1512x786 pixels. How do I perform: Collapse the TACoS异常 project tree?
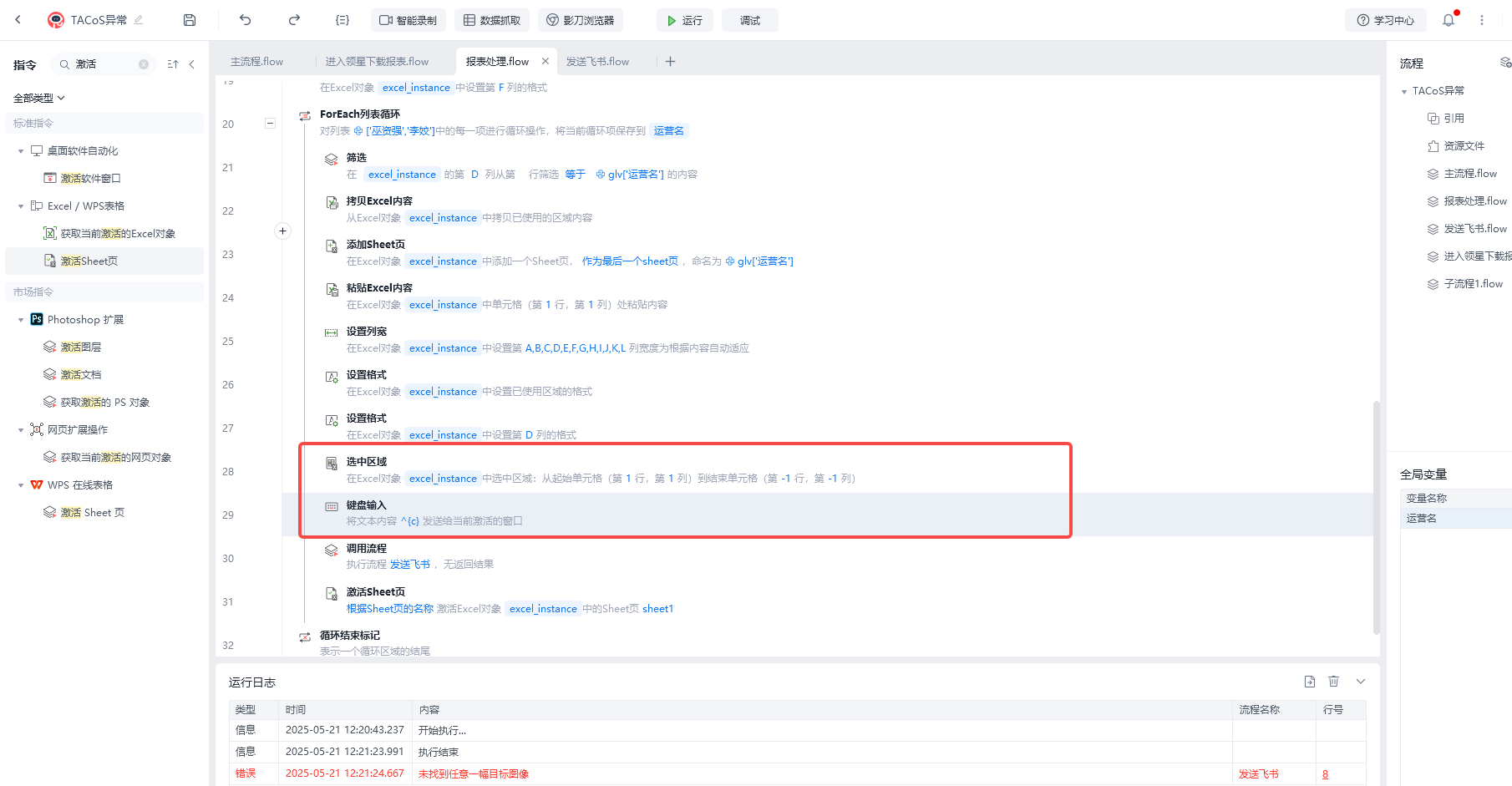pyautogui.click(x=1404, y=91)
